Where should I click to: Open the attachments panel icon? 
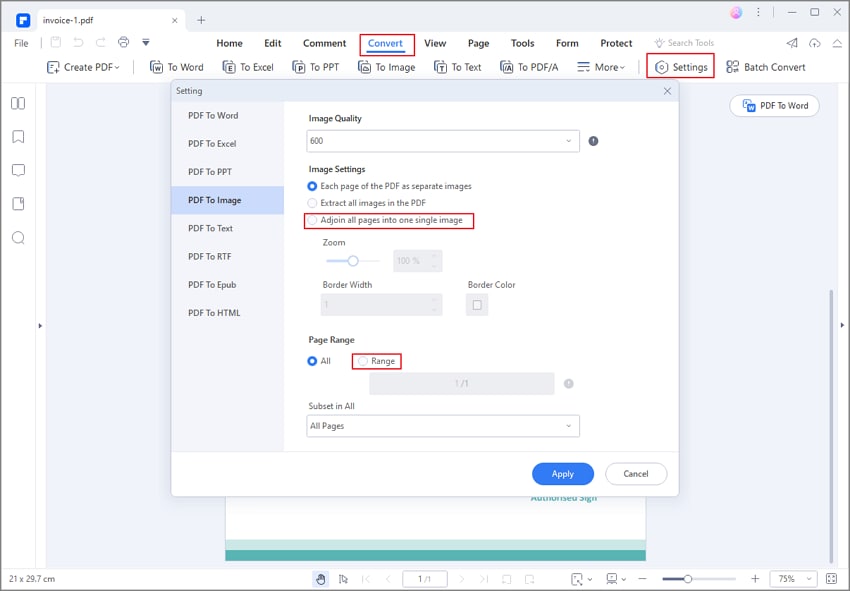coord(18,204)
